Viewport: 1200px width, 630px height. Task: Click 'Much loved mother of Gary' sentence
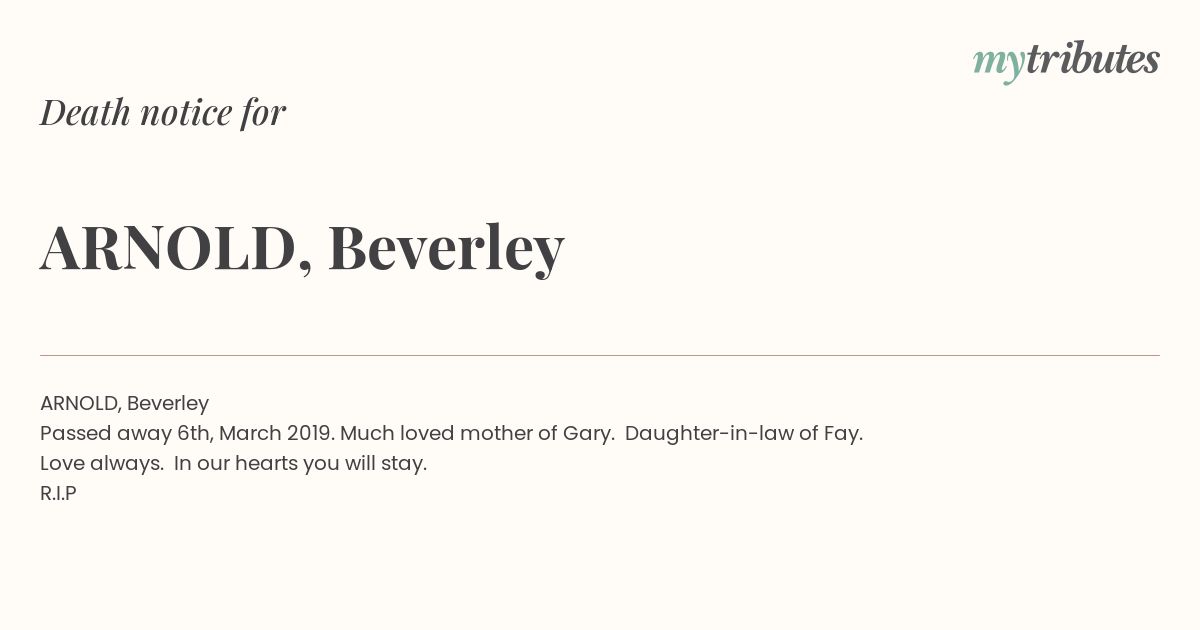tap(478, 433)
